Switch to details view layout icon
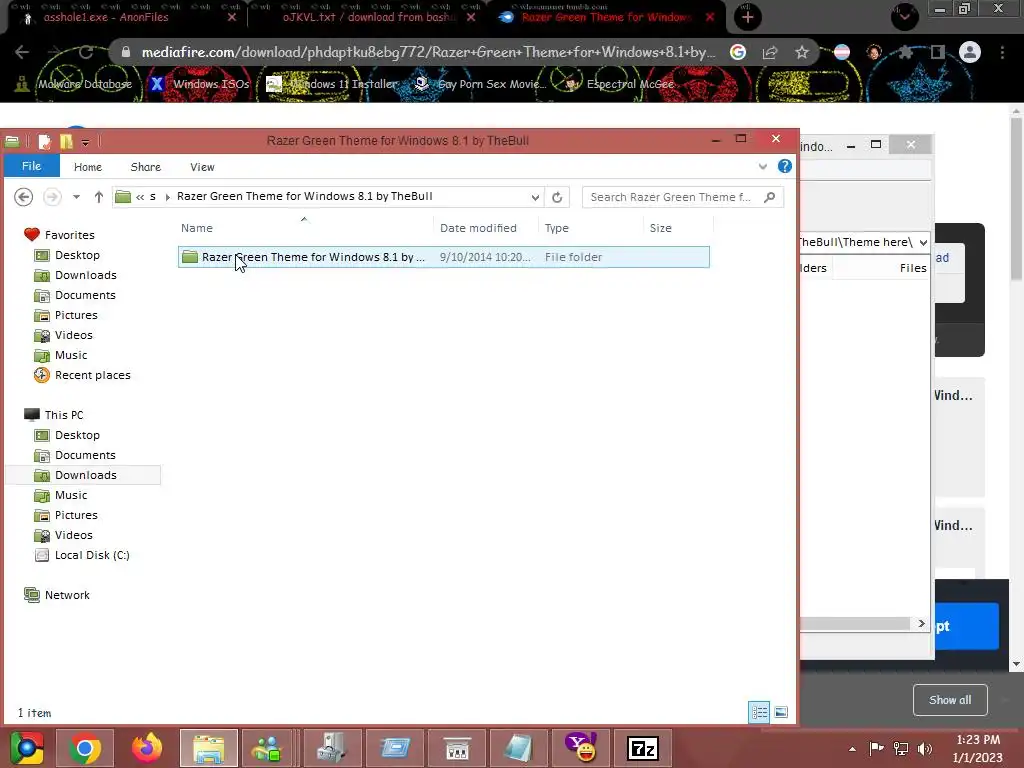This screenshot has height=768, width=1024. pos(759,712)
